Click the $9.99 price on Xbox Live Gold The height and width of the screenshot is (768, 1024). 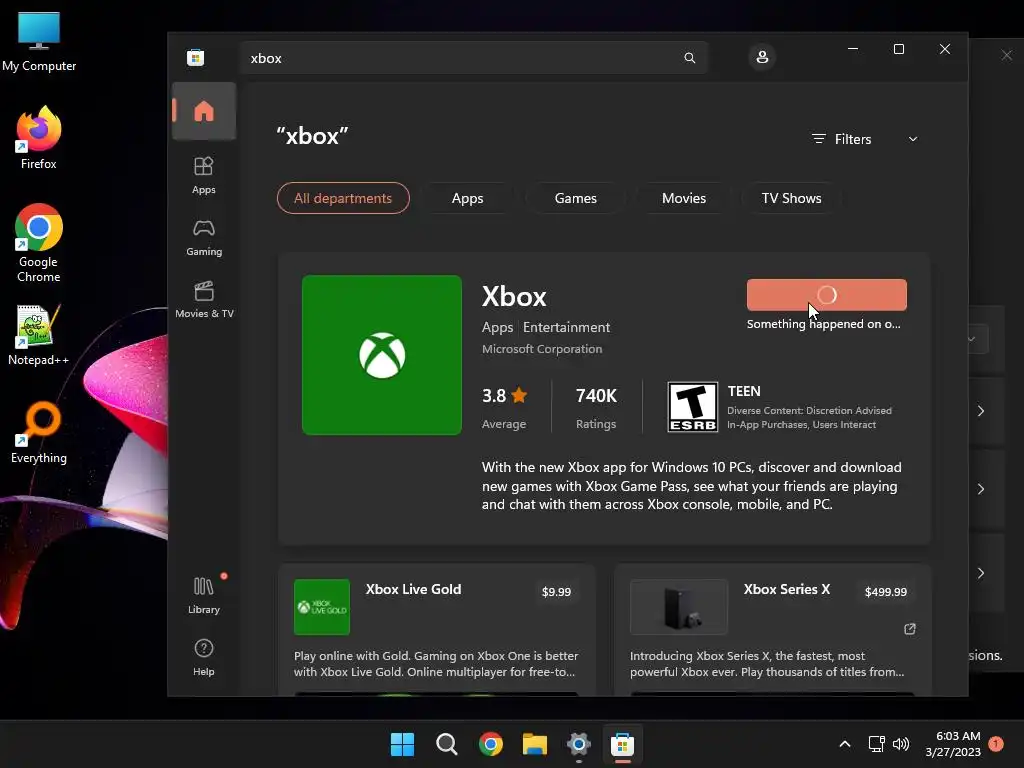[556, 592]
